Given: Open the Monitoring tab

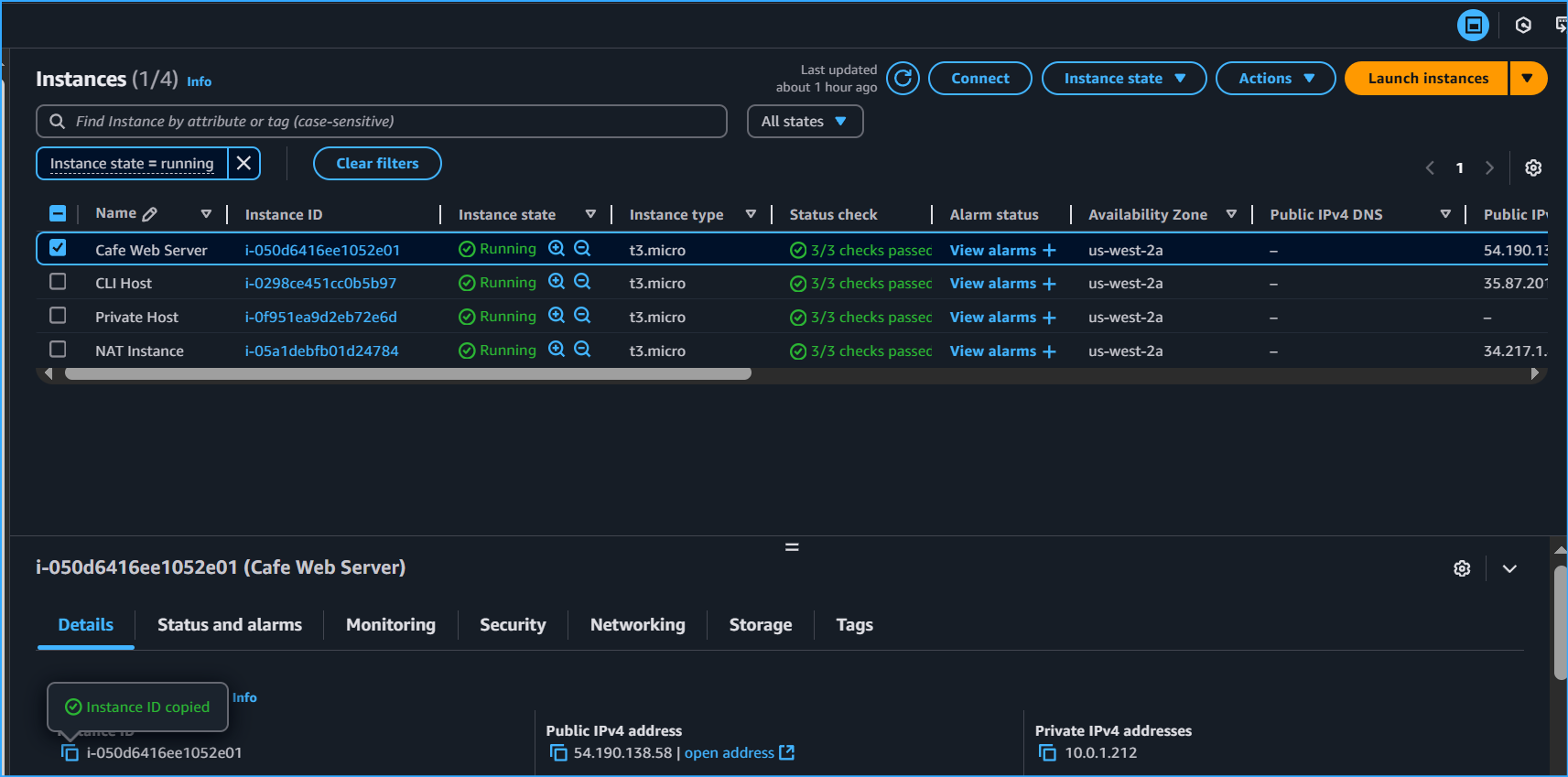Looking at the screenshot, I should [x=391, y=625].
